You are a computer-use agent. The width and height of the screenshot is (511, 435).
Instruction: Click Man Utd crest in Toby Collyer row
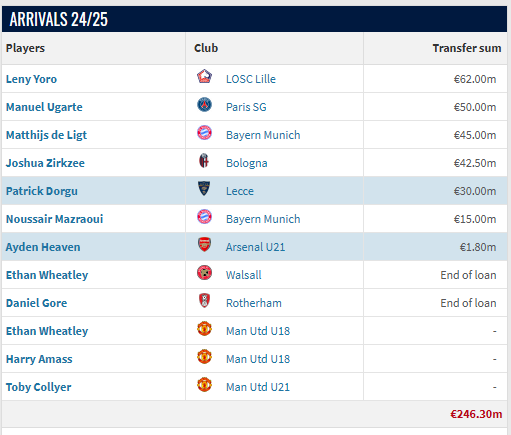pyautogui.click(x=204, y=385)
